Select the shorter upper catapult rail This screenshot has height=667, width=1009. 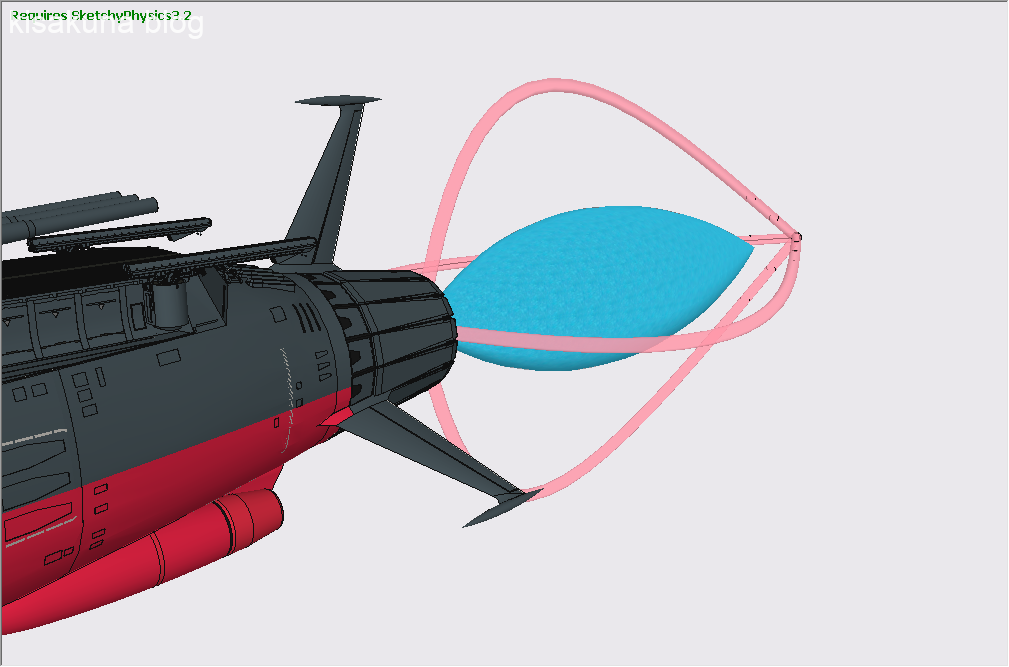pos(120,232)
